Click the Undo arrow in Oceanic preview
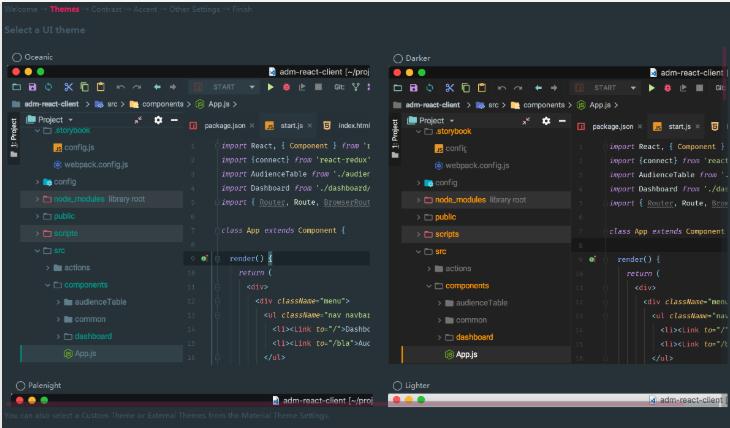Viewport: 730px width, 428px height. click(121, 87)
